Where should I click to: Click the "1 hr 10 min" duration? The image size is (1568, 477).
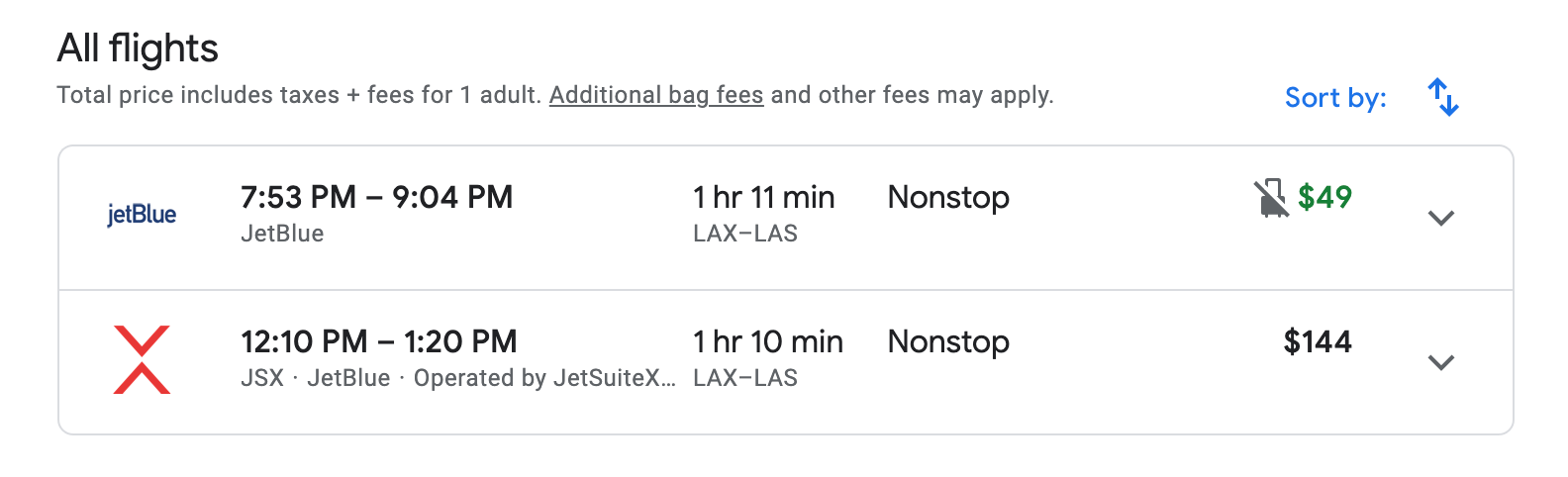(768, 342)
